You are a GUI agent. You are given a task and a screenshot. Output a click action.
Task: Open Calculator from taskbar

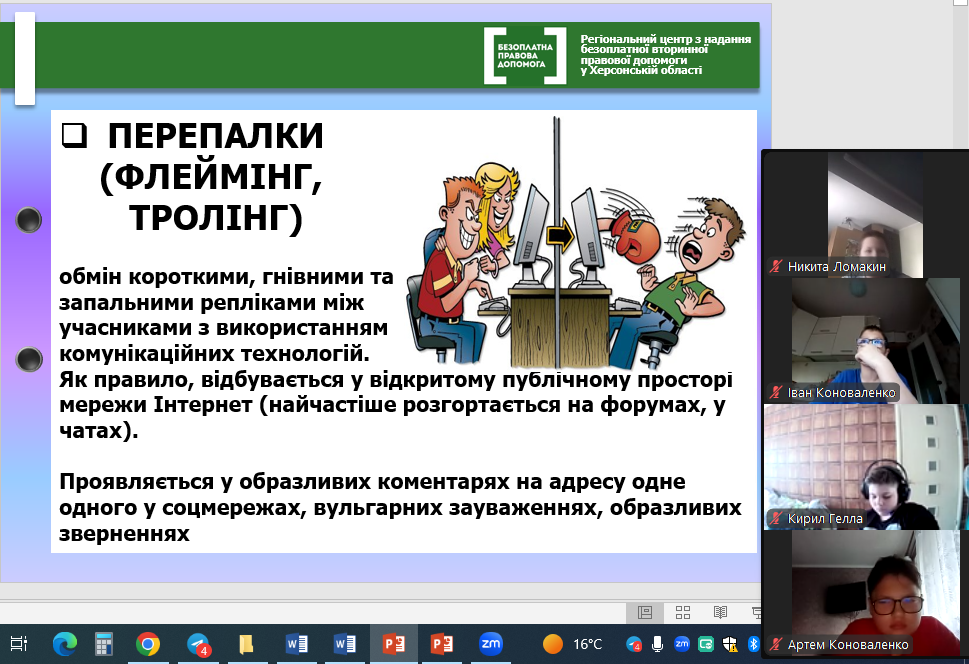coord(103,643)
